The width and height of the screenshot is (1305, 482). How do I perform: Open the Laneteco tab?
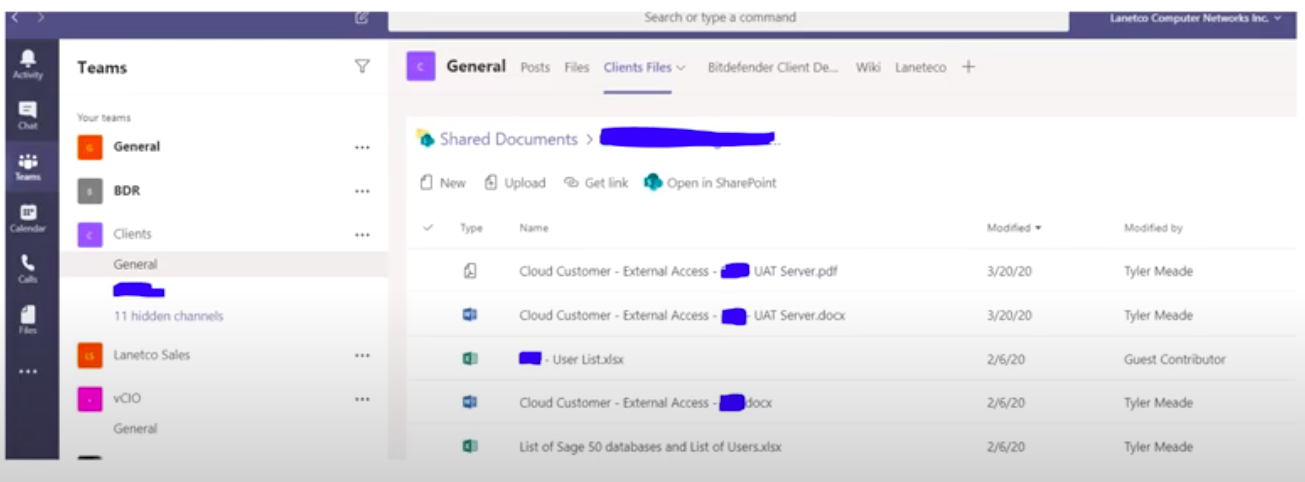pos(920,67)
